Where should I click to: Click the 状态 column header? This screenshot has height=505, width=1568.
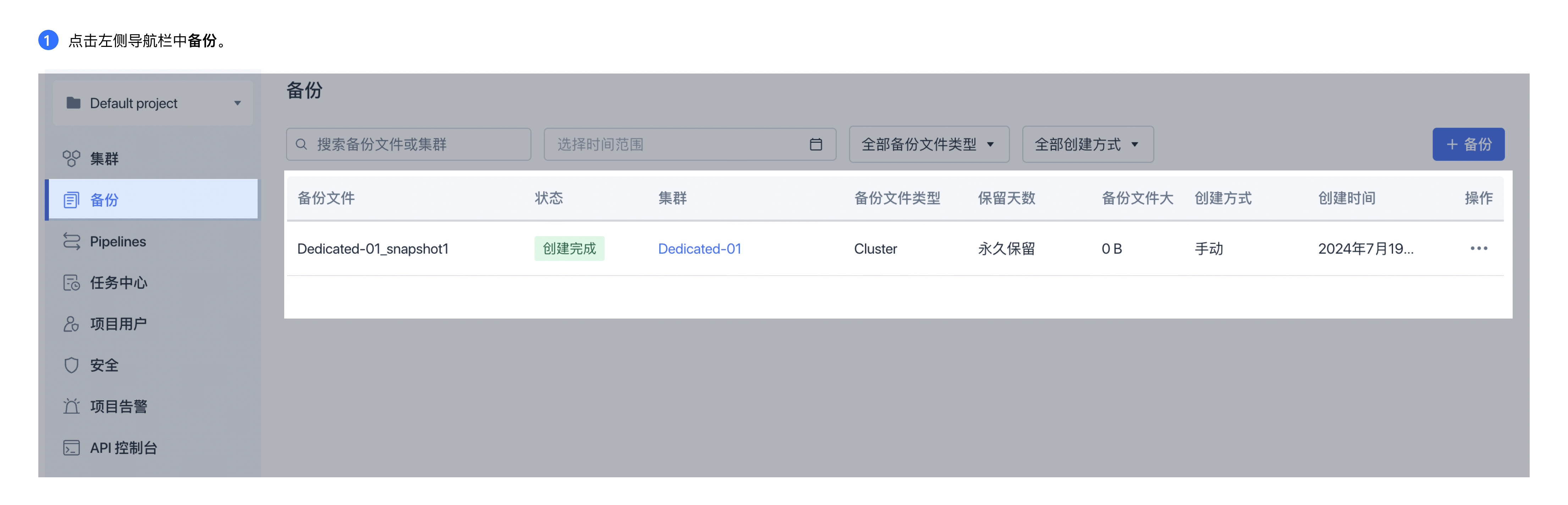coord(549,198)
